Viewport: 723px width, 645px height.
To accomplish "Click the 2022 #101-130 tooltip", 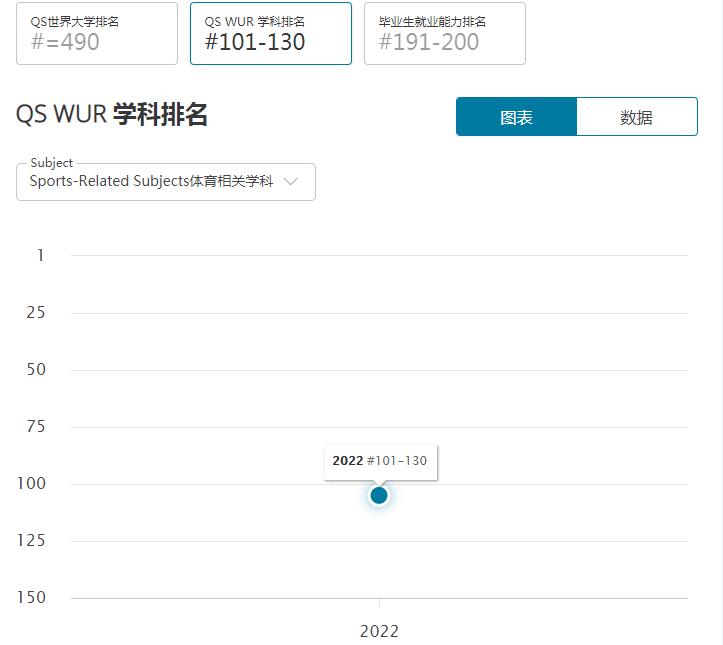I will (380, 461).
